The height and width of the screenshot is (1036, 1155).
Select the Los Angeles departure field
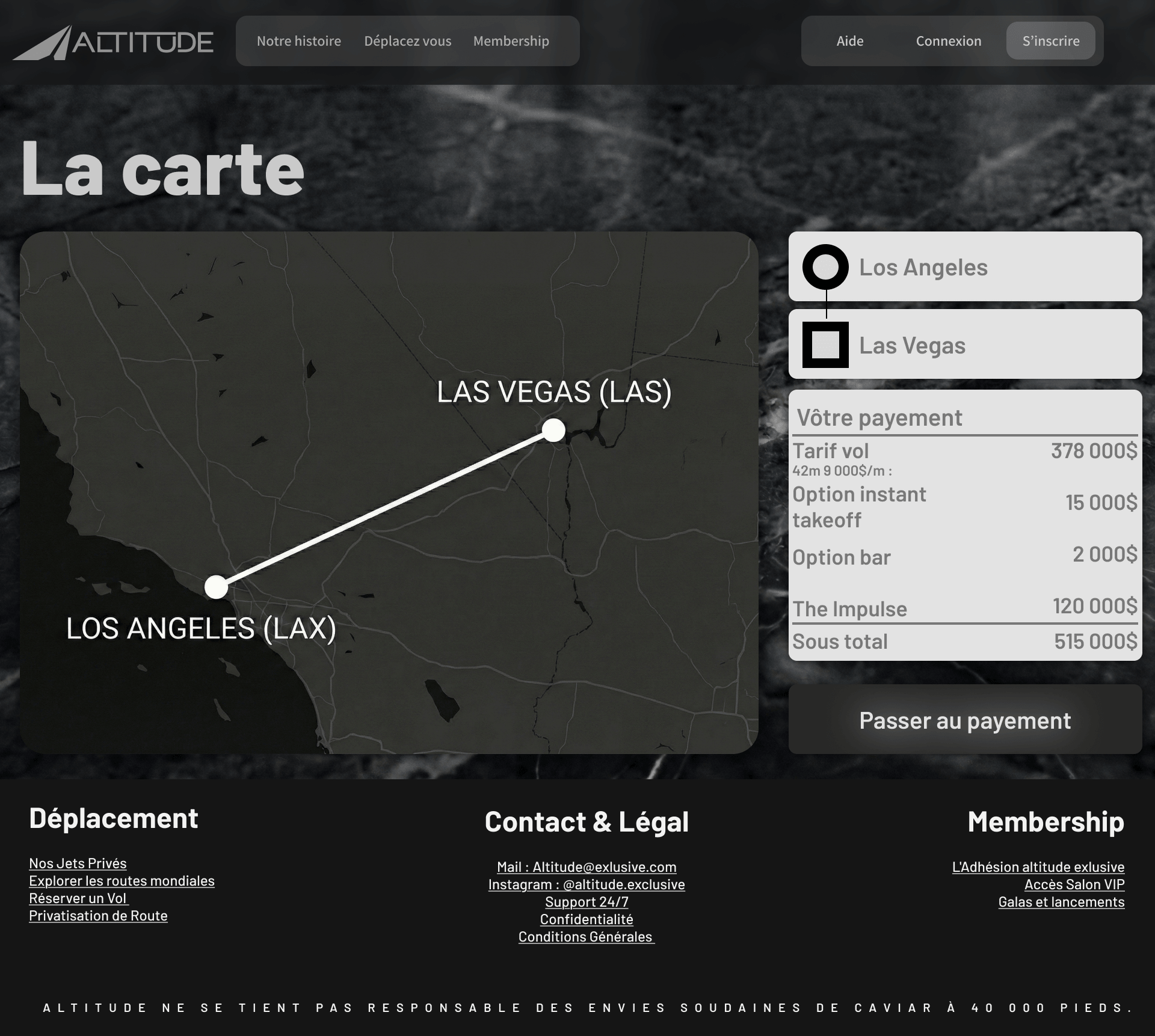(965, 266)
